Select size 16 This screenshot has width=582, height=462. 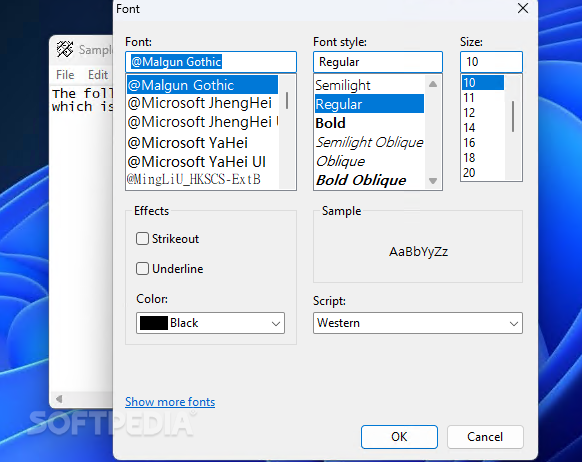tap(483, 142)
